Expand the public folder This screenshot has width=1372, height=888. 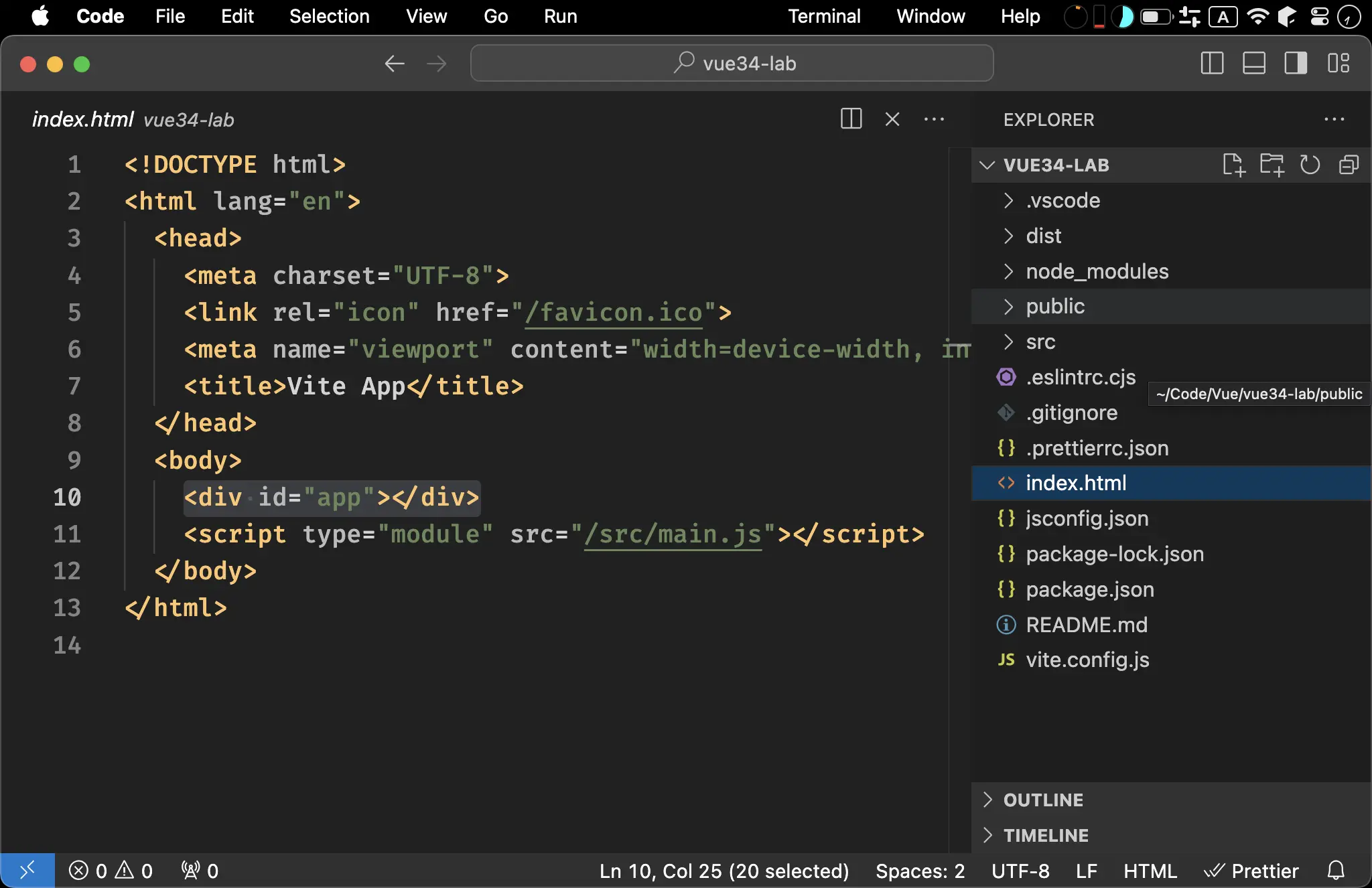coord(1171,306)
